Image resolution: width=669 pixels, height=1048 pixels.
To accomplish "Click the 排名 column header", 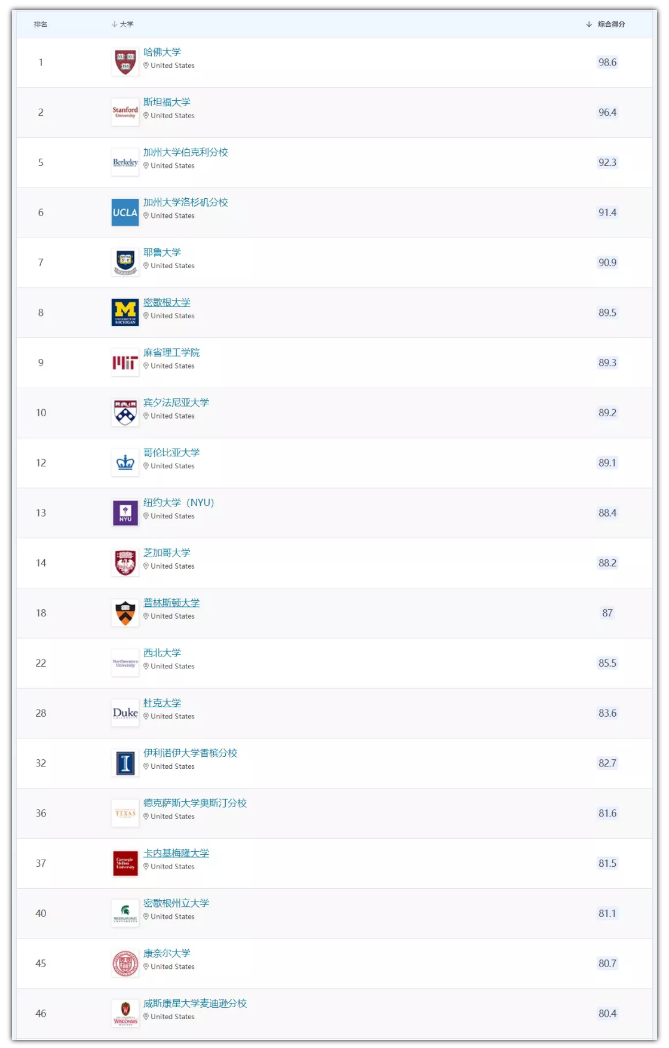I will tap(41, 24).
